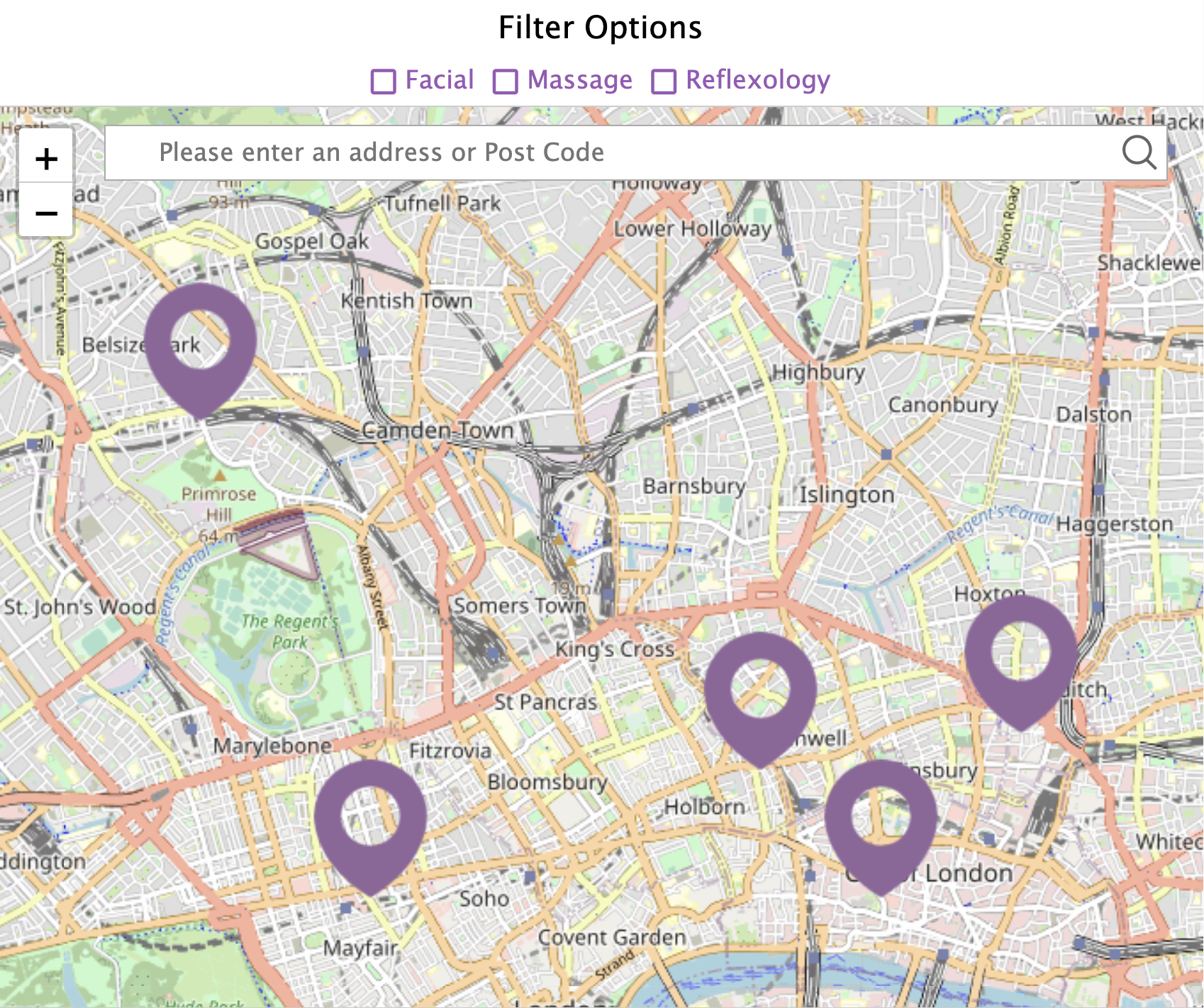1204x1008 pixels.
Task: Click the Reflexology label text
Action: coord(758,80)
